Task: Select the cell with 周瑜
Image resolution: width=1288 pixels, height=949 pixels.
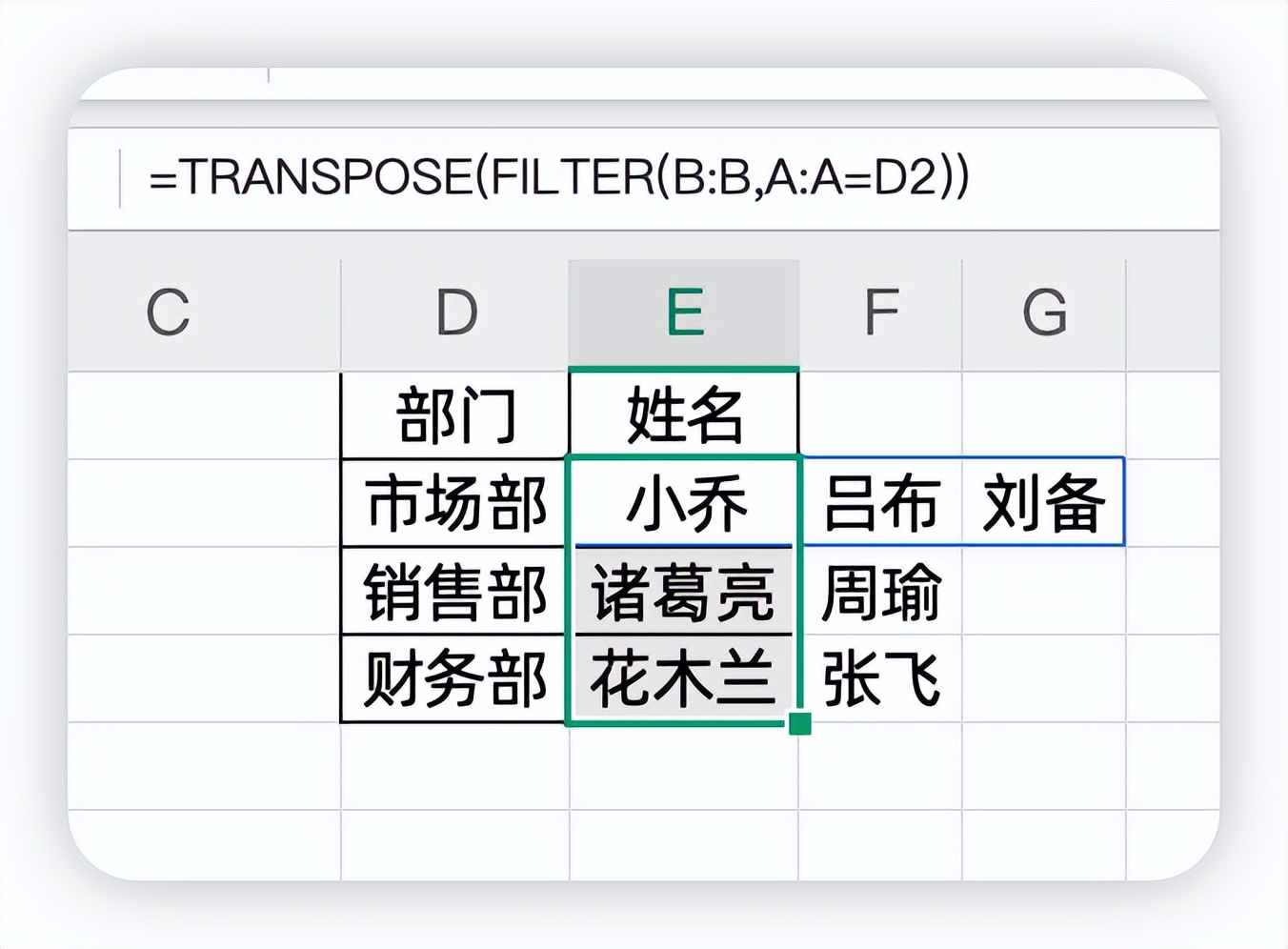Action: point(880,592)
